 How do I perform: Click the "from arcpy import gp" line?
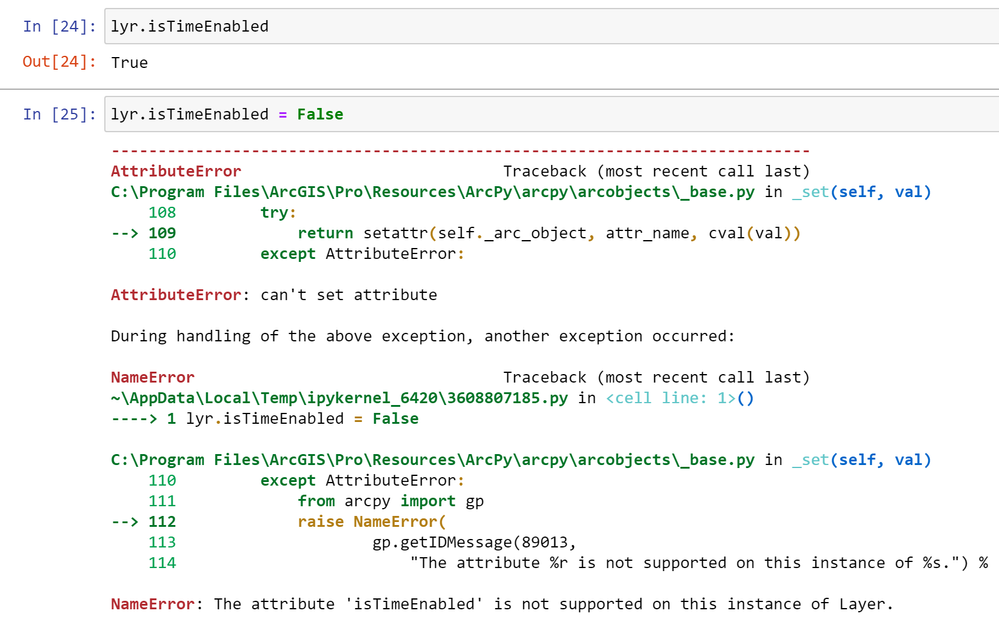click(x=390, y=501)
